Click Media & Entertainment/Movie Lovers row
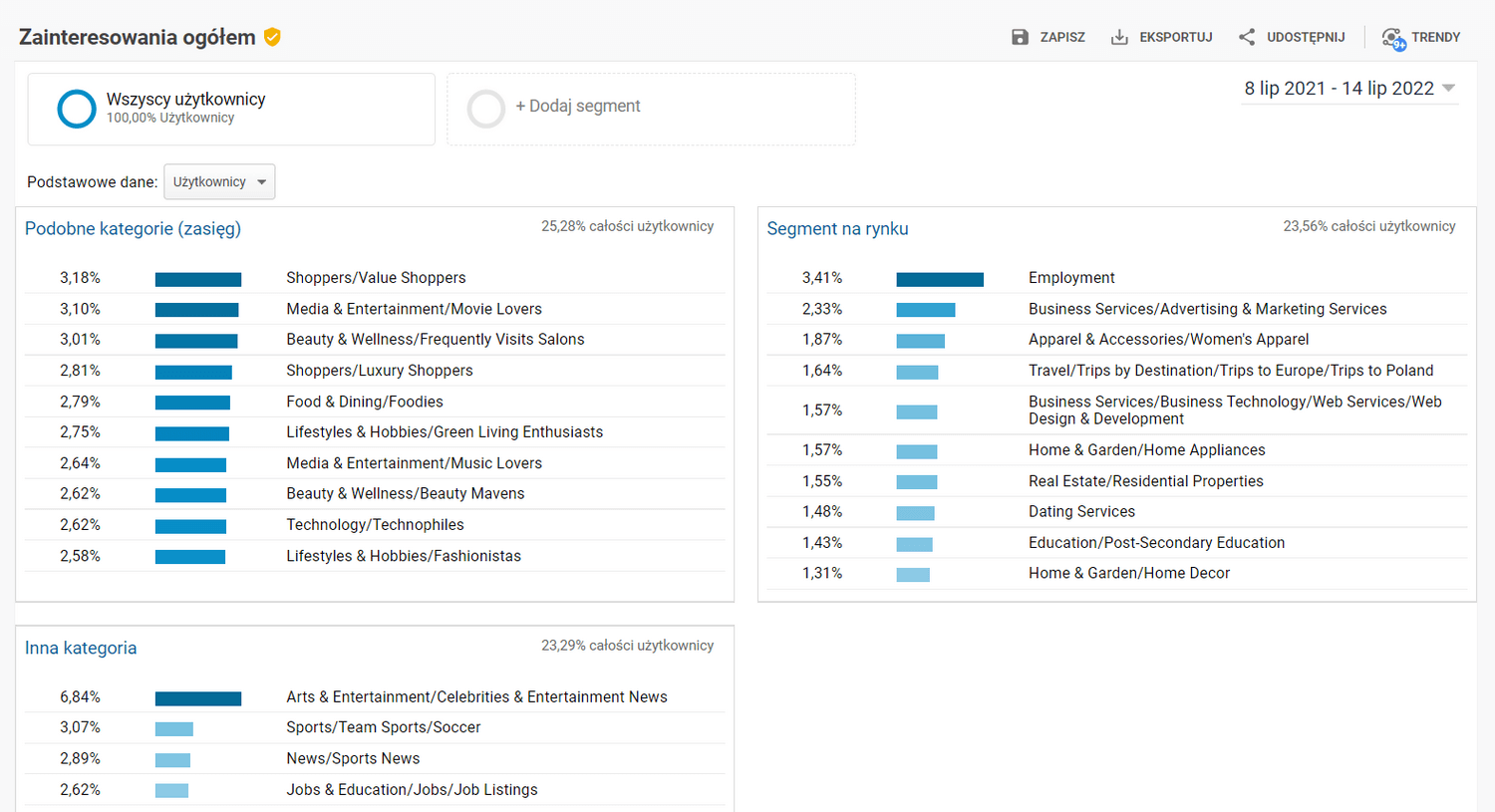 [375, 309]
